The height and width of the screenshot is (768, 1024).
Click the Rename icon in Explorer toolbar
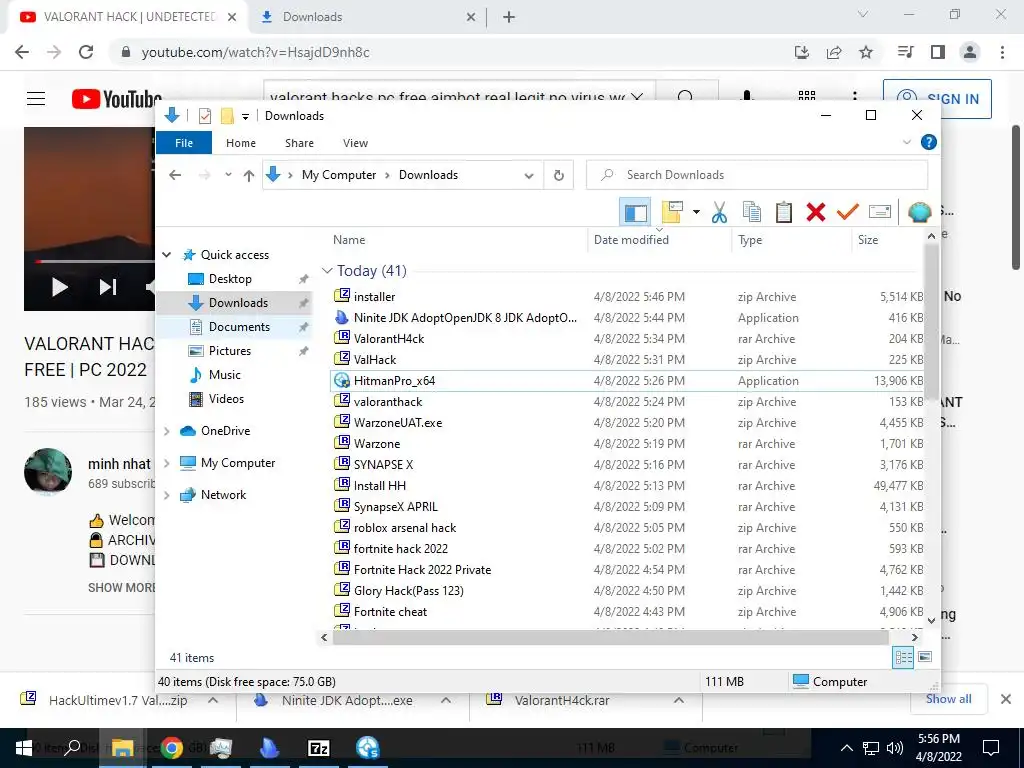[x=880, y=212]
